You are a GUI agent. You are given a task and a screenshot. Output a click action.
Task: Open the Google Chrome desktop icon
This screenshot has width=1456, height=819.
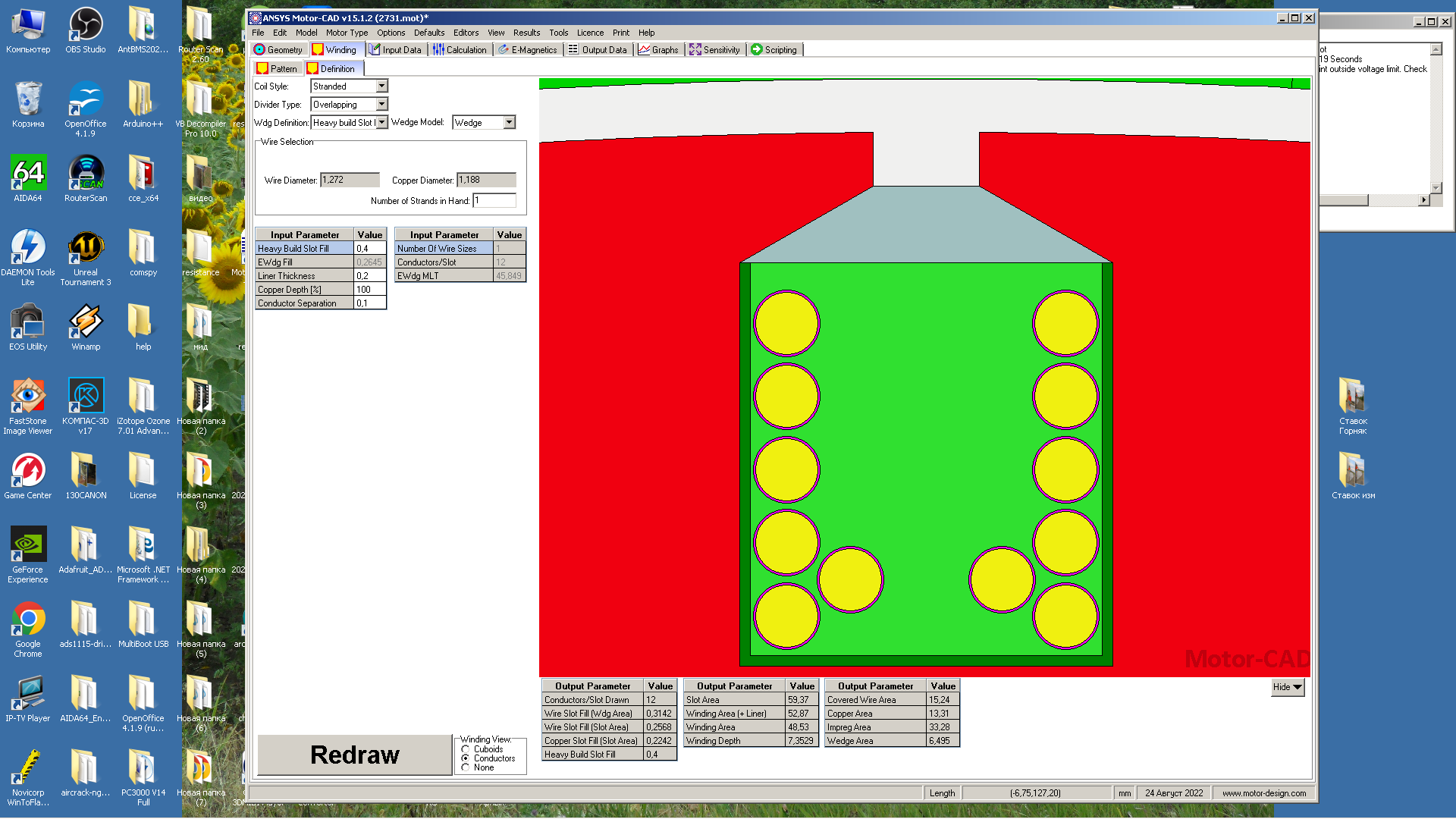[28, 630]
